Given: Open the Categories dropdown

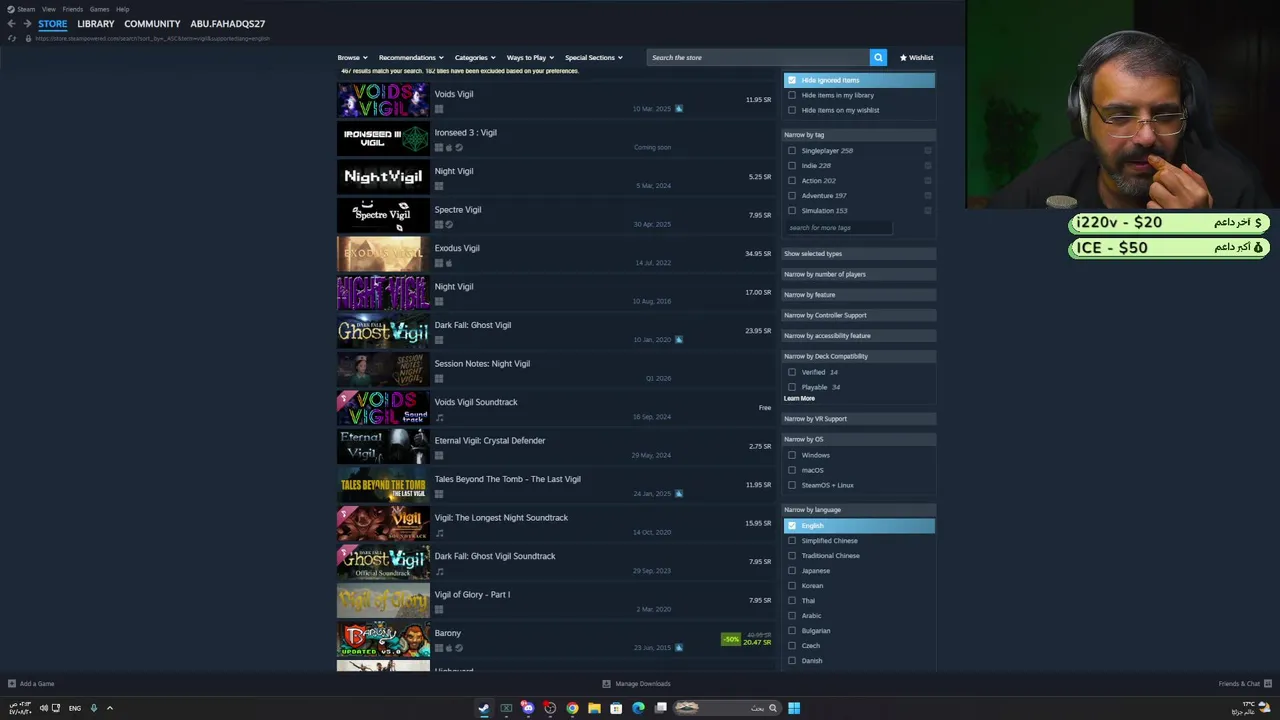Looking at the screenshot, I should [x=475, y=57].
